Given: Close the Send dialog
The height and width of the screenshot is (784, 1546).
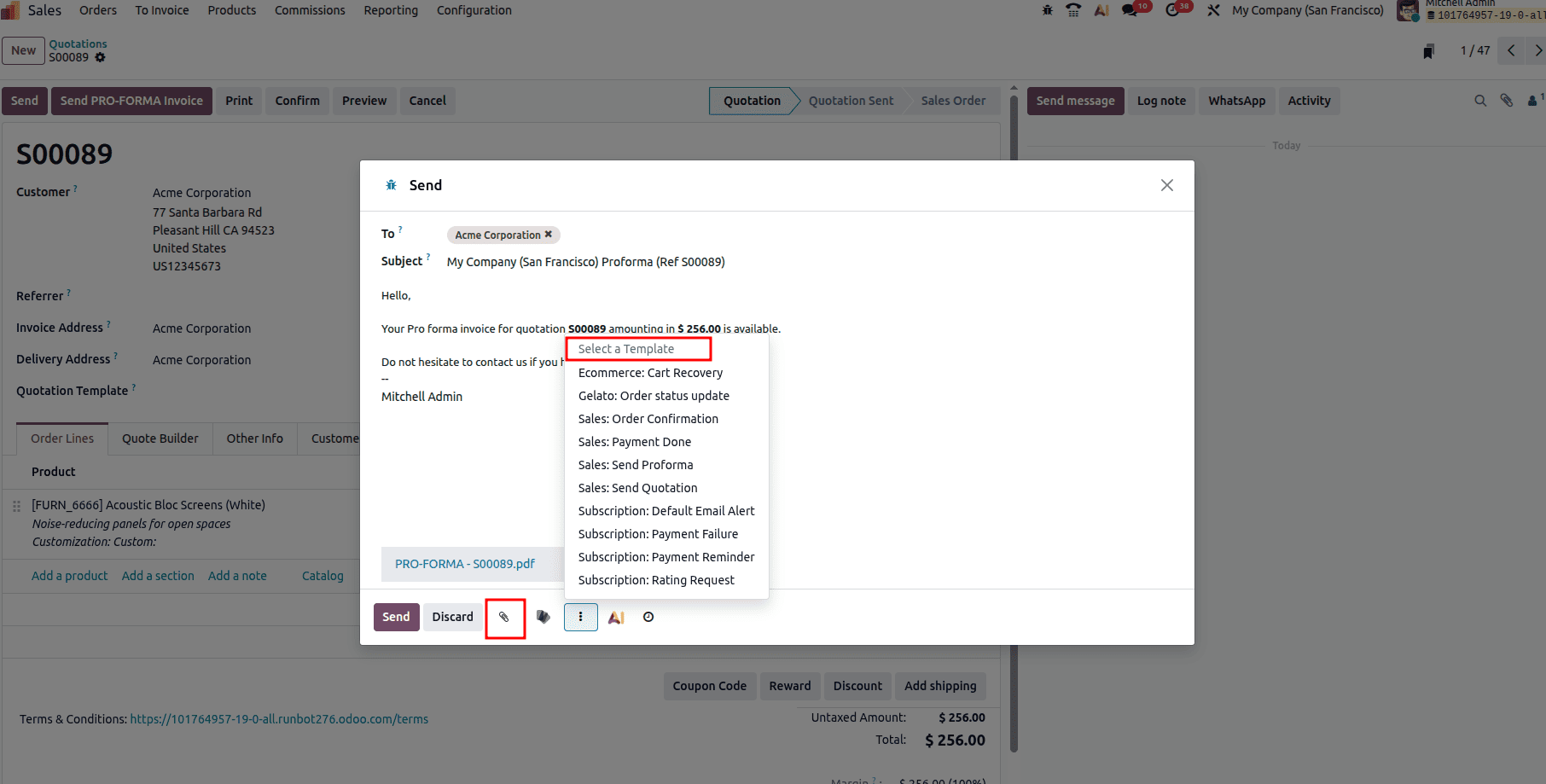Looking at the screenshot, I should coord(1167,185).
